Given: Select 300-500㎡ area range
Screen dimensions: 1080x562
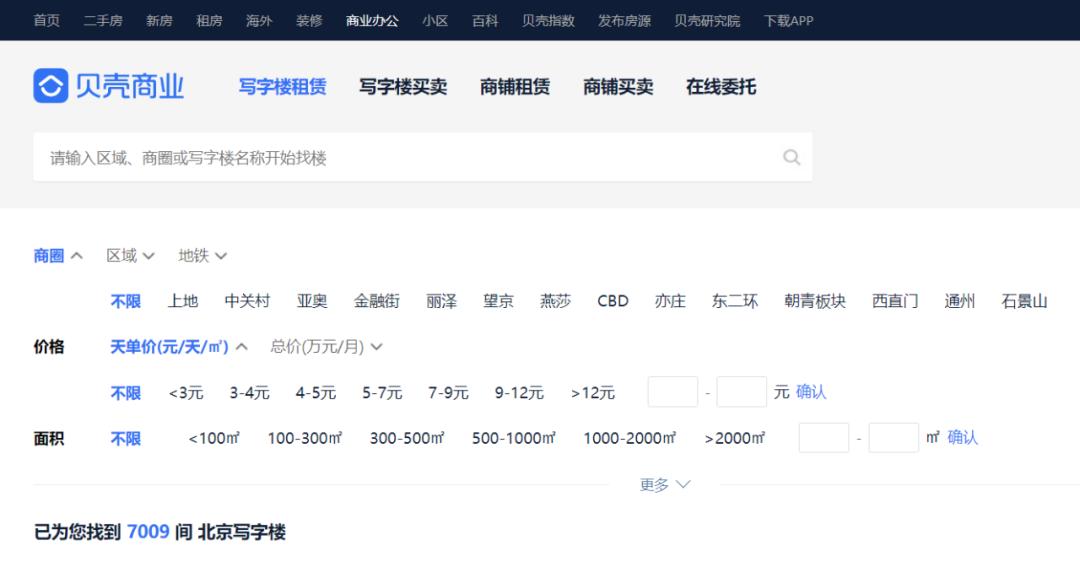Looking at the screenshot, I should click(x=407, y=438).
